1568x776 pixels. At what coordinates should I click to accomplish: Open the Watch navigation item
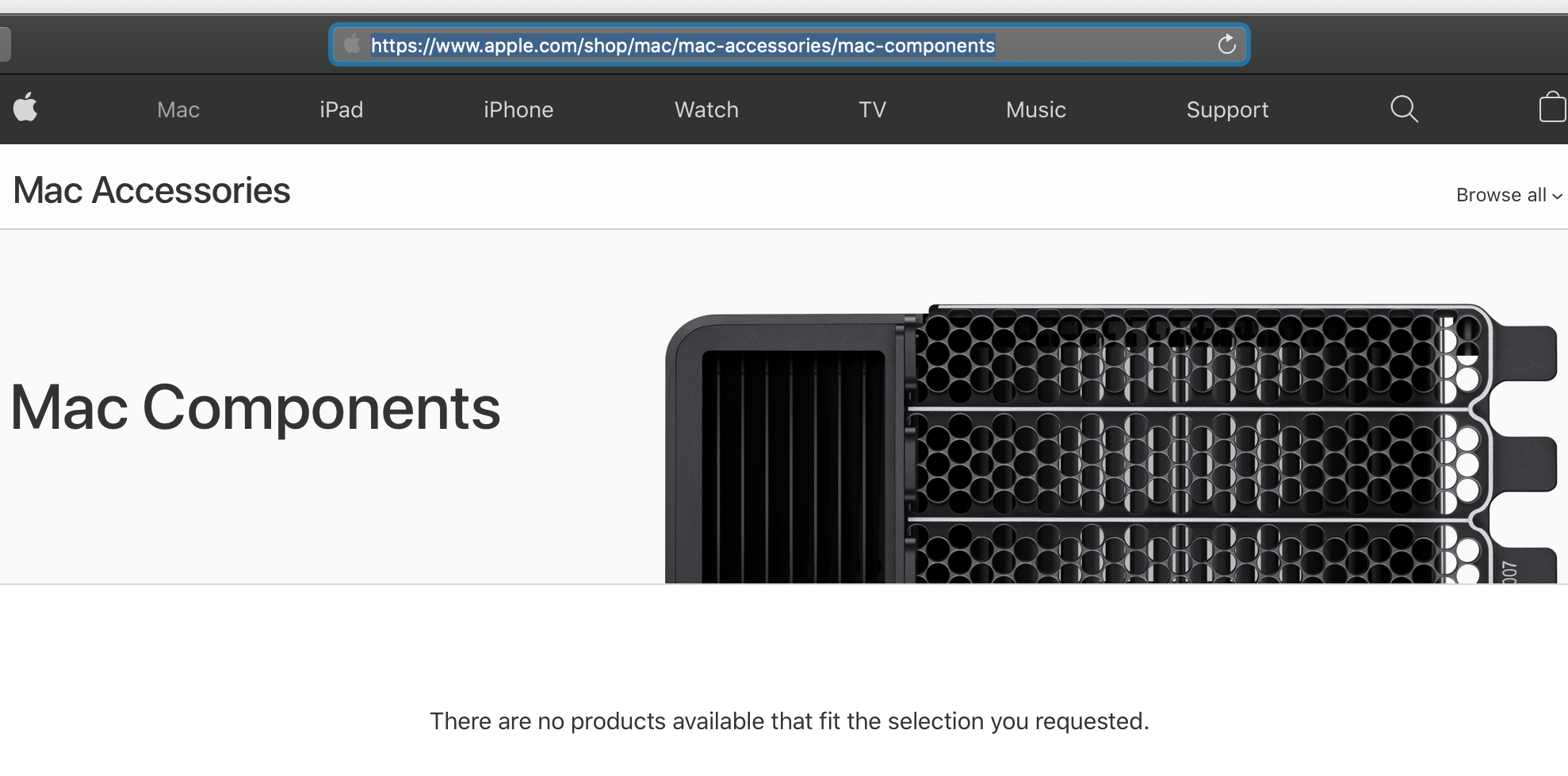[x=706, y=109]
